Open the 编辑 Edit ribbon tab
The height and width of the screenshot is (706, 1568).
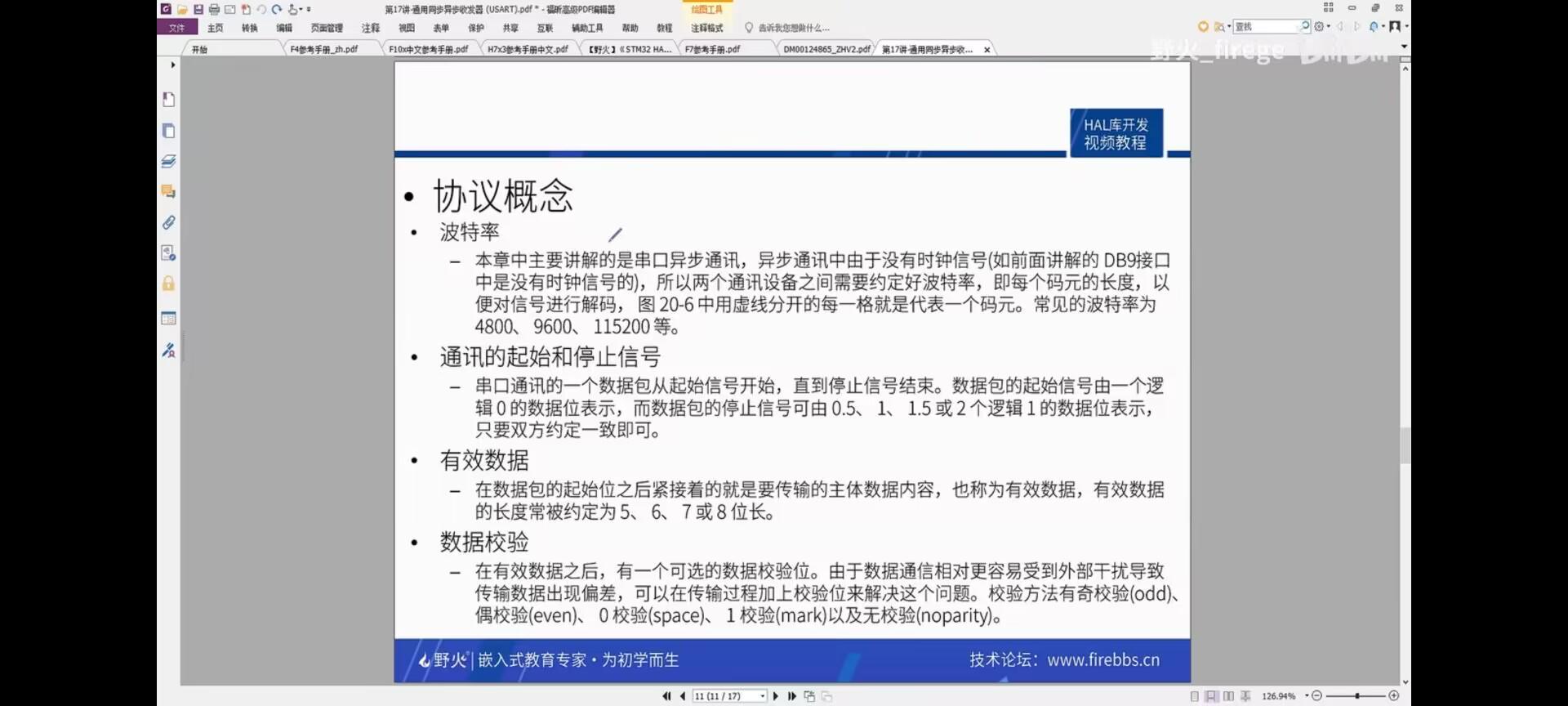click(x=284, y=28)
